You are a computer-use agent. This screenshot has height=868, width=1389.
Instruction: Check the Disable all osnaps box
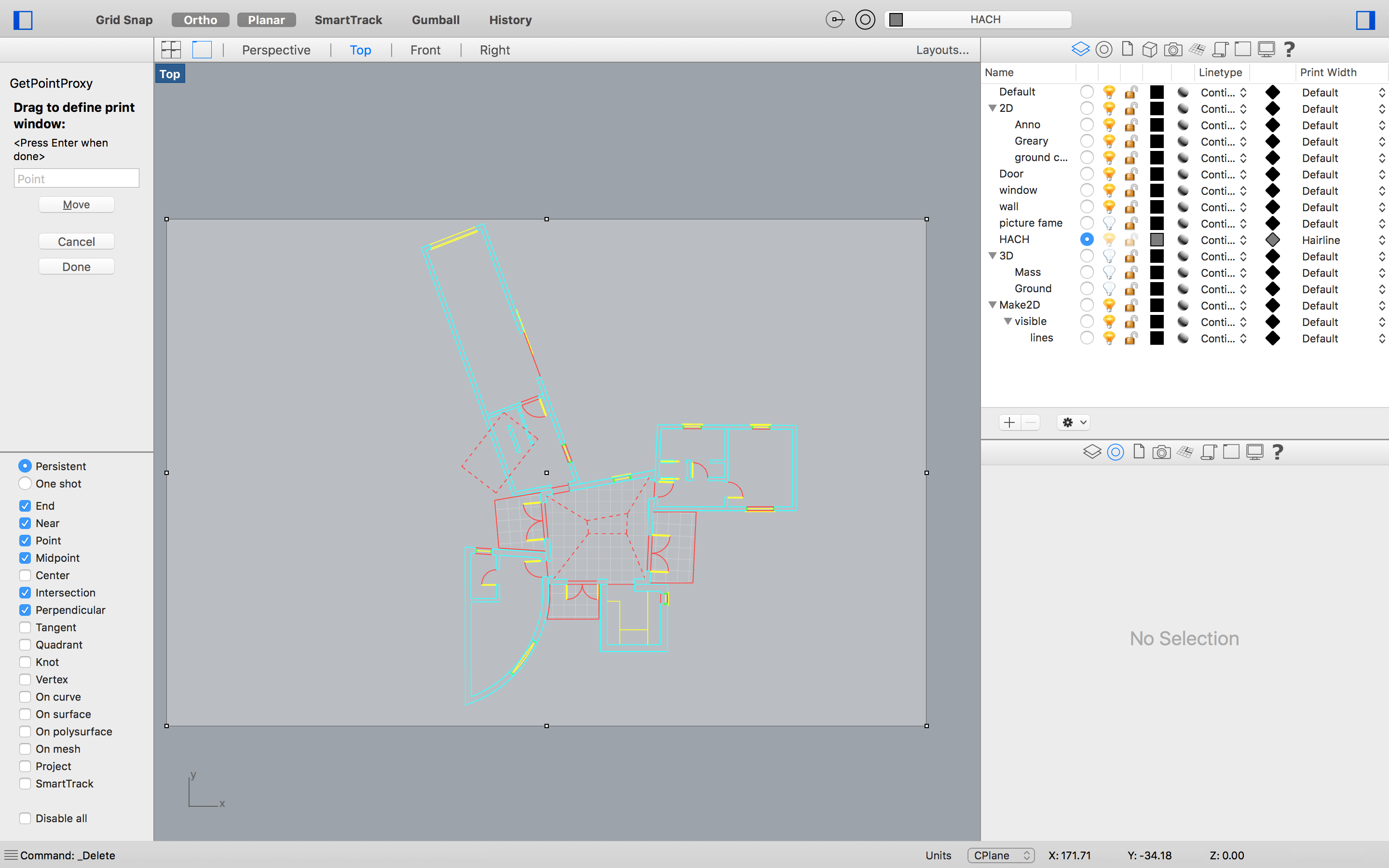tap(25, 818)
